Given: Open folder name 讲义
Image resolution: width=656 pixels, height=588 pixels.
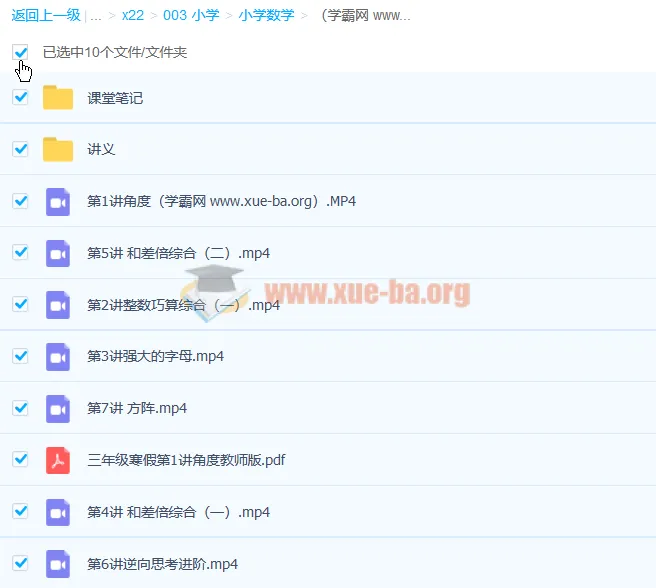Looking at the screenshot, I should tap(101, 149).
